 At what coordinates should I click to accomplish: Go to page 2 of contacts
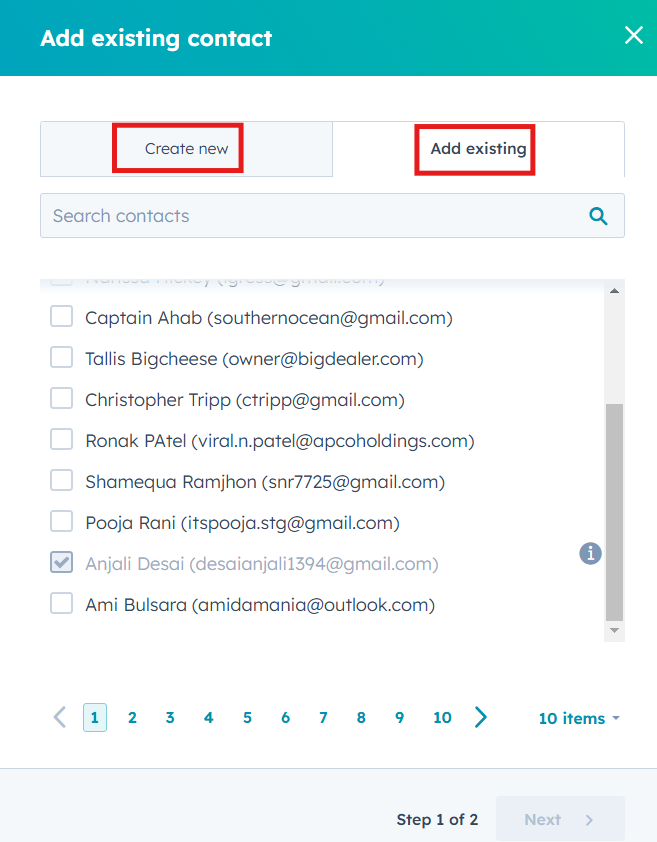coord(132,717)
